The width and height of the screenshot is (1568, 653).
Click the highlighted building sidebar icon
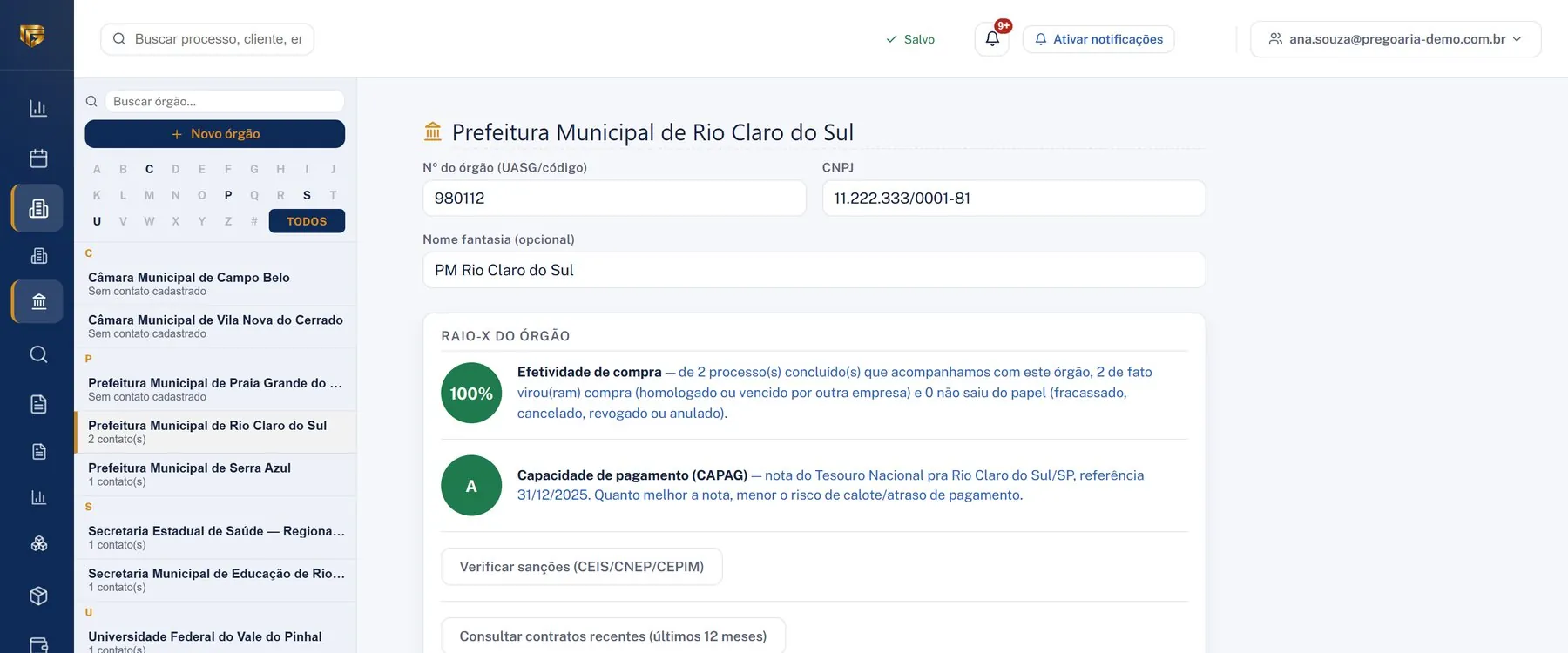pyautogui.click(x=38, y=208)
